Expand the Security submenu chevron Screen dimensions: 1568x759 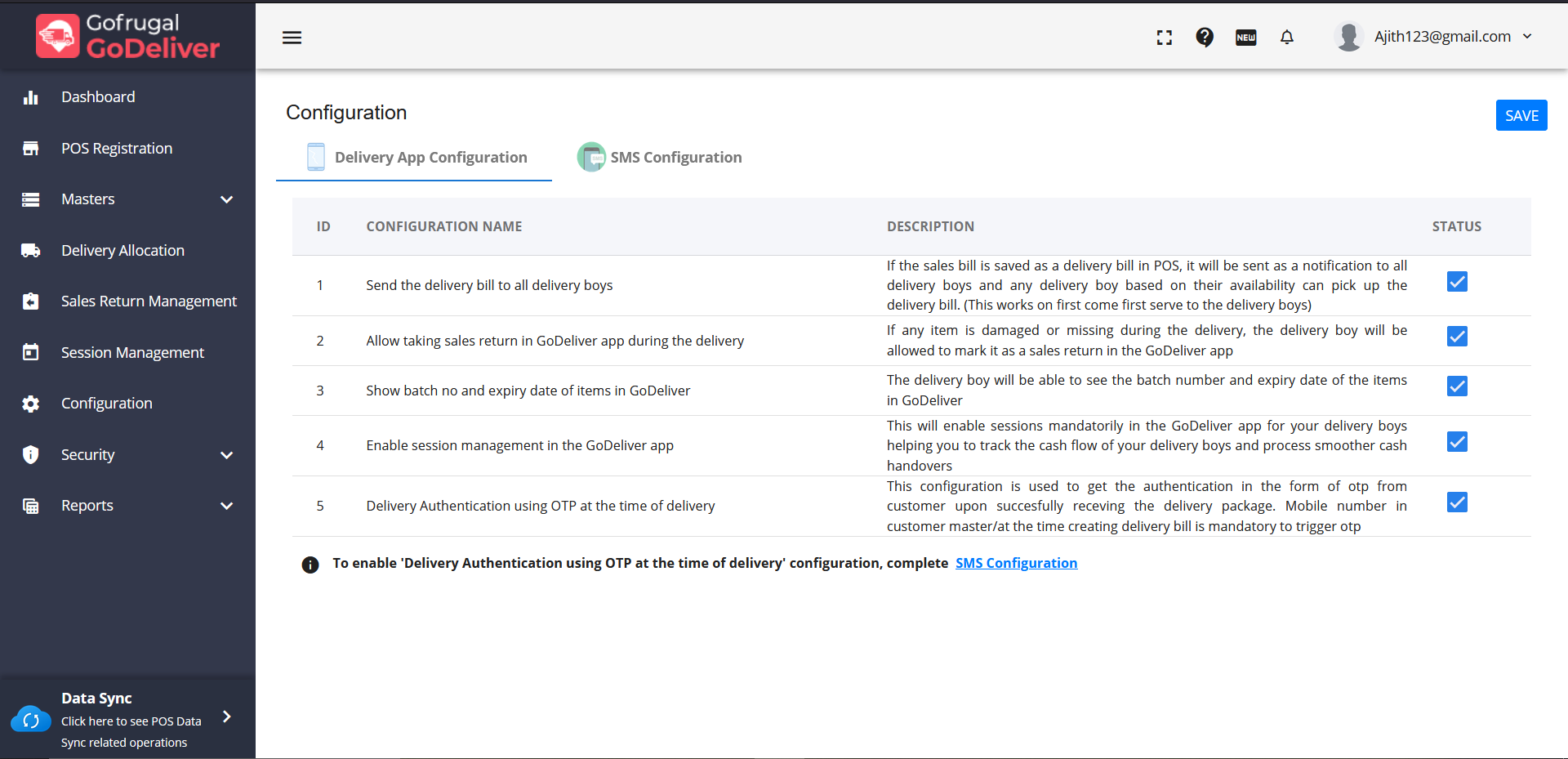click(226, 455)
